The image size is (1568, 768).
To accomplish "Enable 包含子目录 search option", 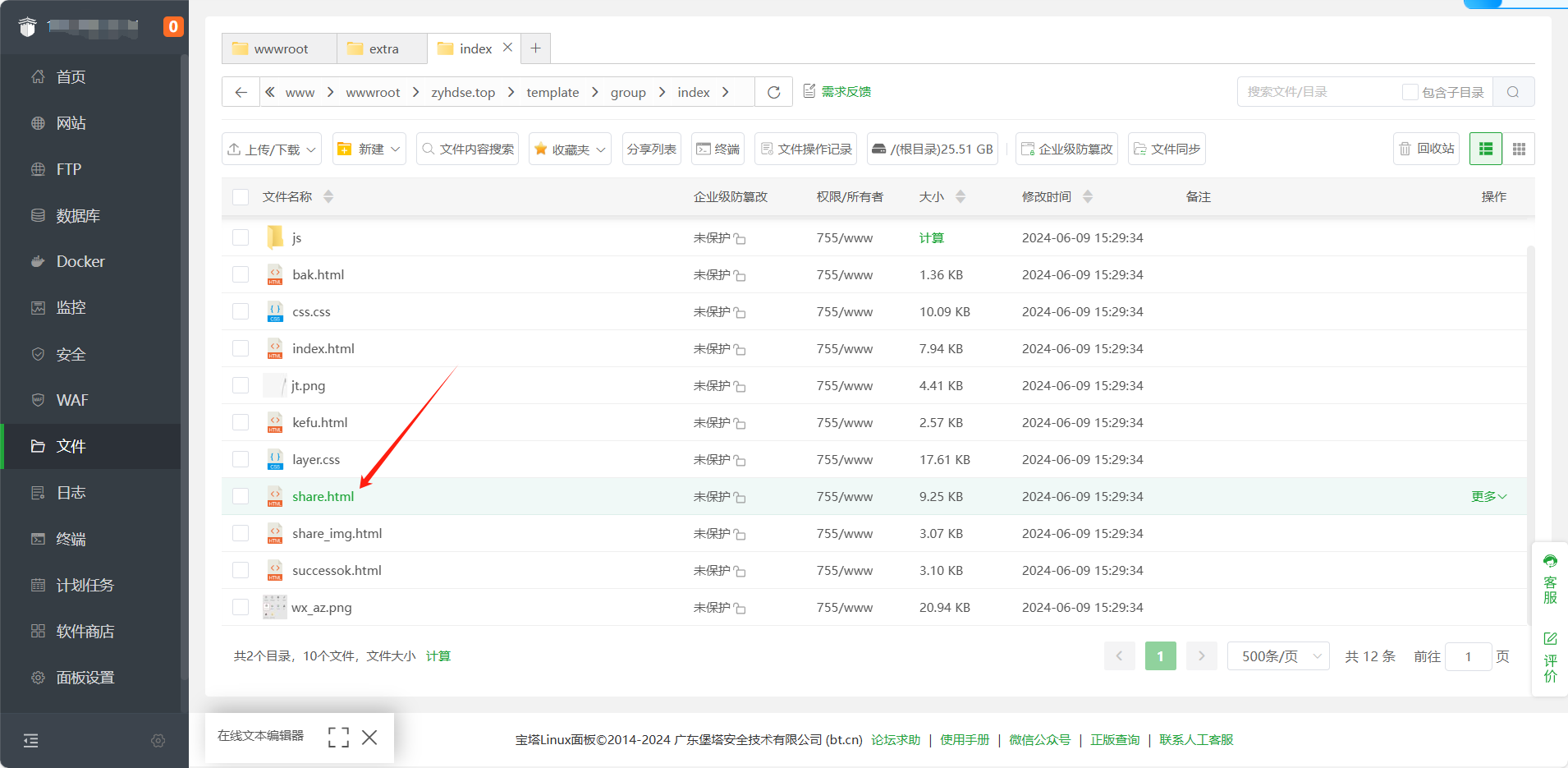I will tap(1410, 92).
